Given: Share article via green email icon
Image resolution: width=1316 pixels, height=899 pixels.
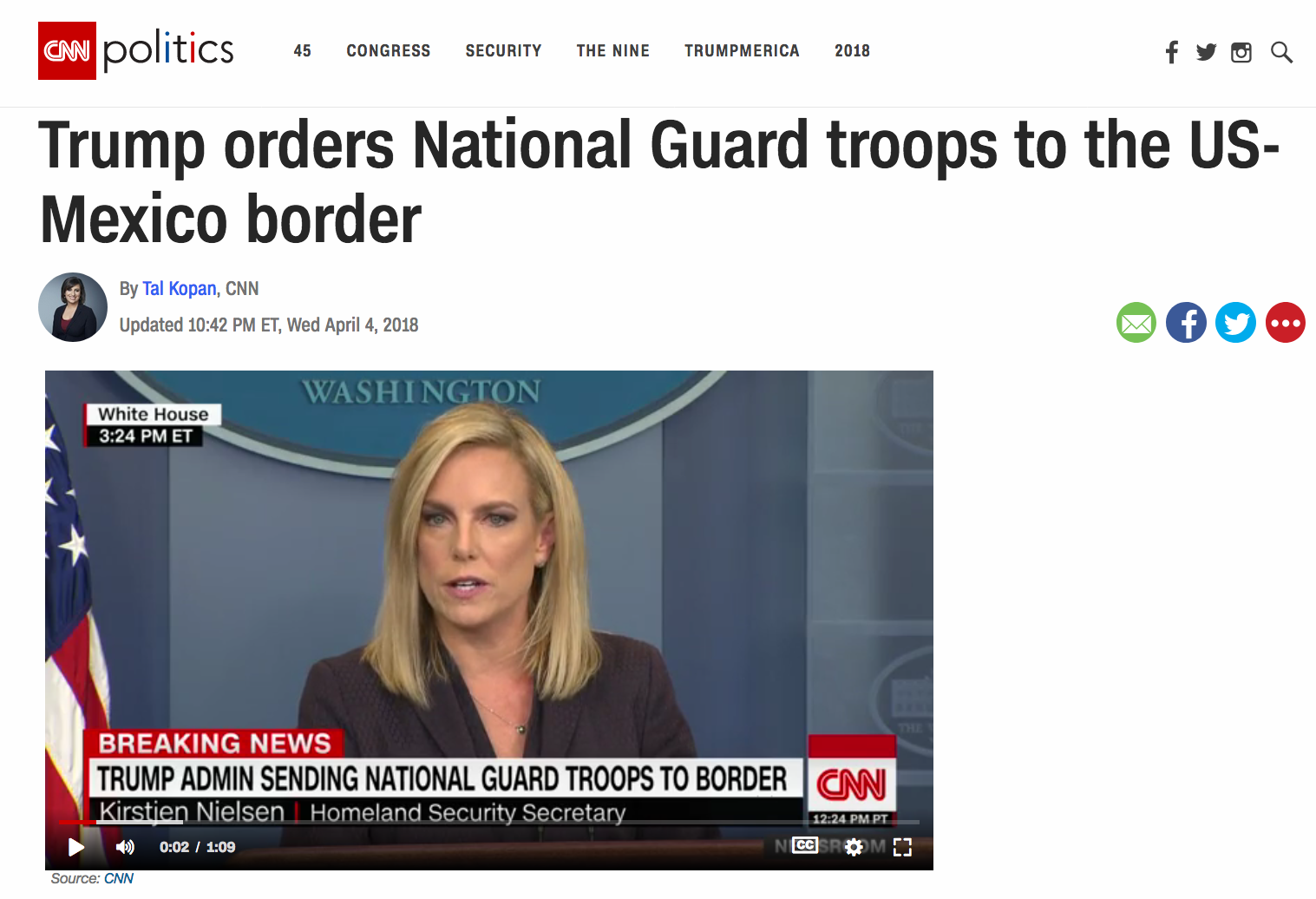Looking at the screenshot, I should tap(1136, 323).
